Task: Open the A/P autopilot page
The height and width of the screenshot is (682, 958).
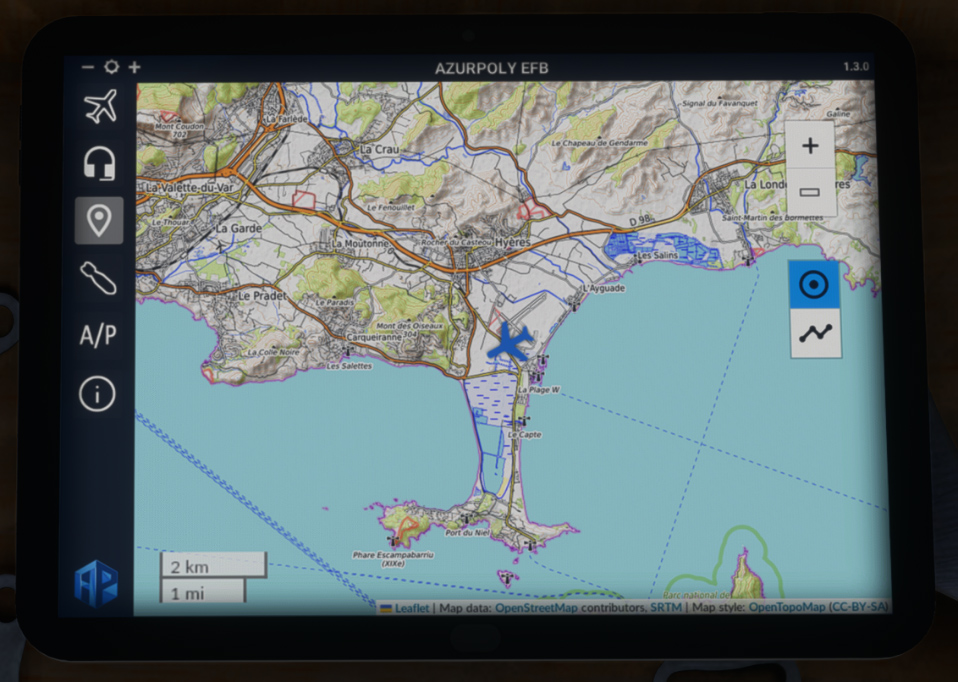Action: coord(99,336)
